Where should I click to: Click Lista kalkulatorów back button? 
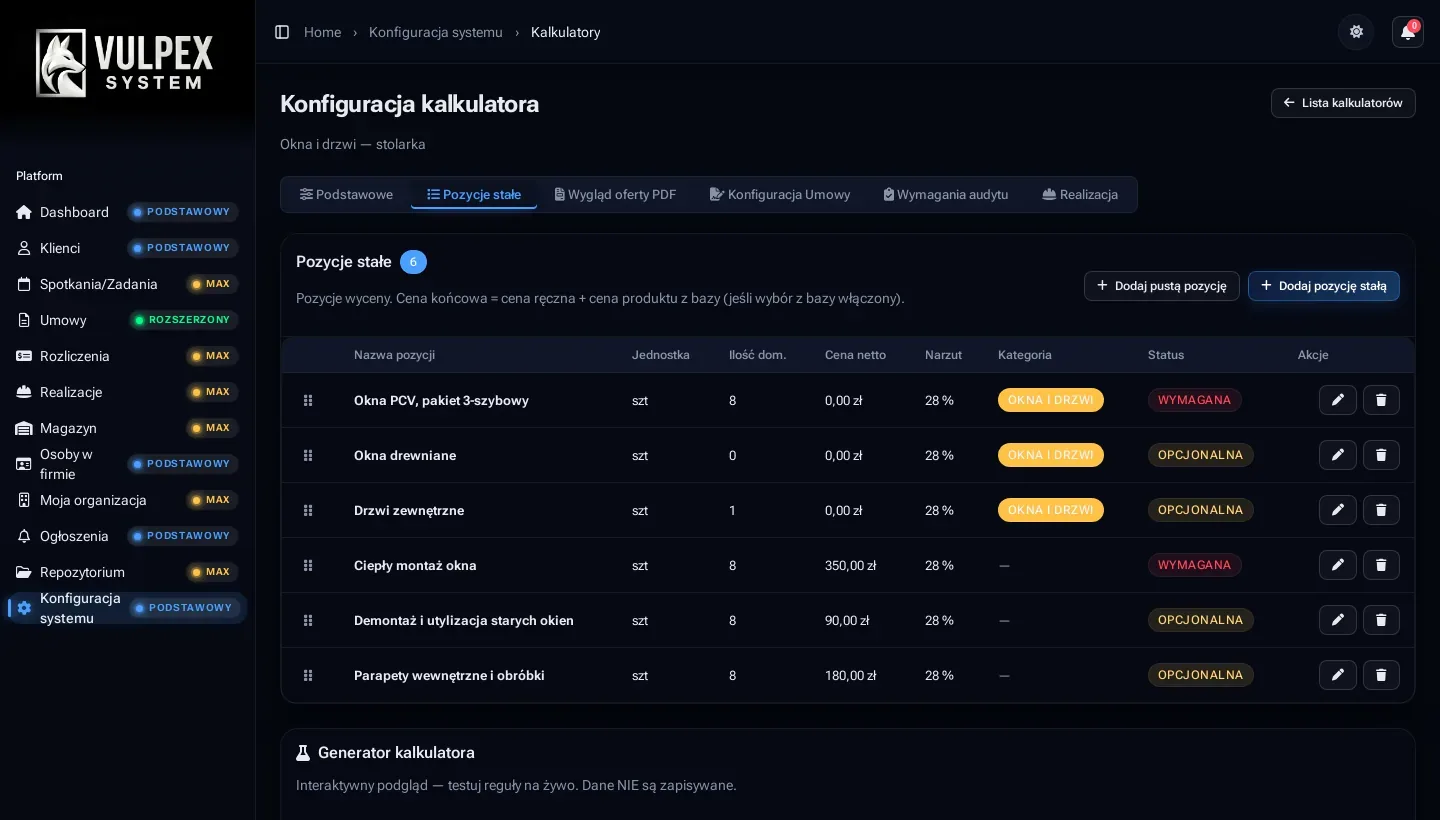point(1343,103)
